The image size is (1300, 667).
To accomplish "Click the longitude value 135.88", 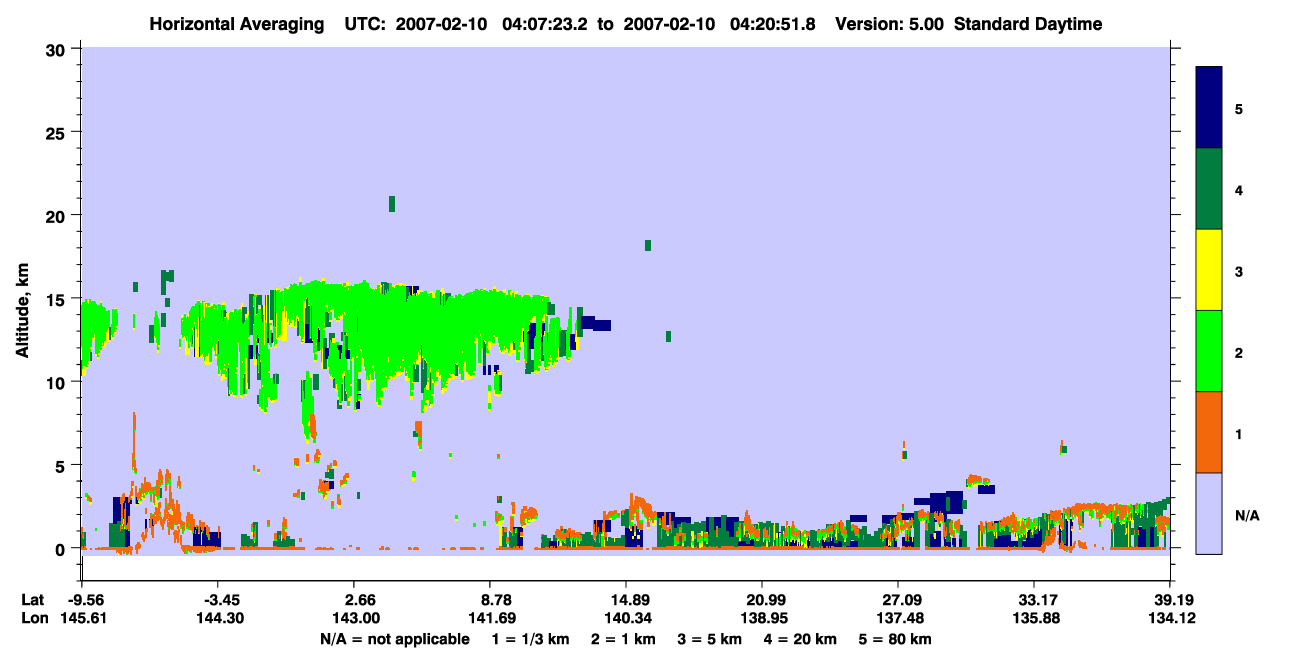I will coord(1037,618).
